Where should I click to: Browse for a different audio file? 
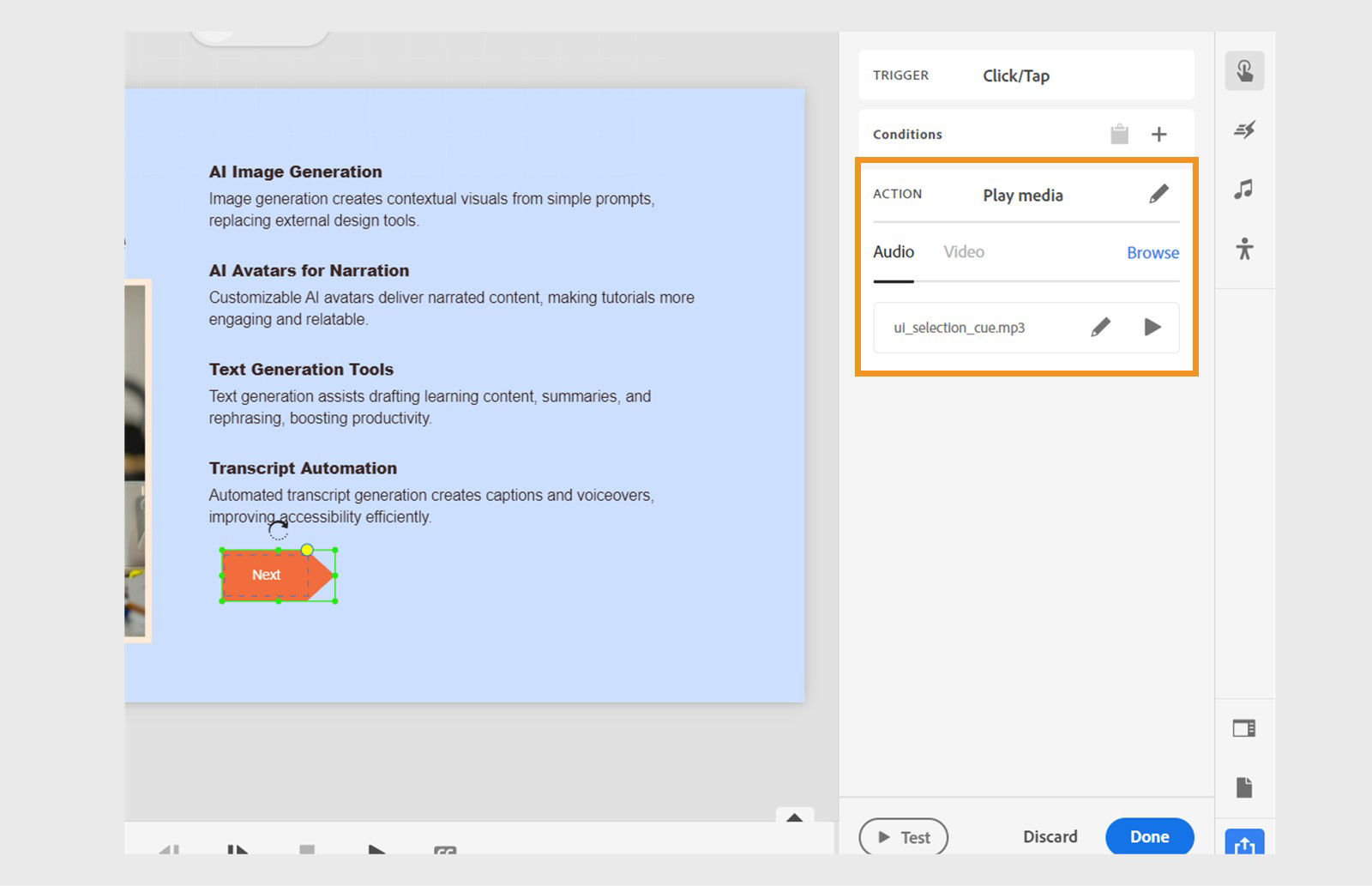pos(1152,252)
